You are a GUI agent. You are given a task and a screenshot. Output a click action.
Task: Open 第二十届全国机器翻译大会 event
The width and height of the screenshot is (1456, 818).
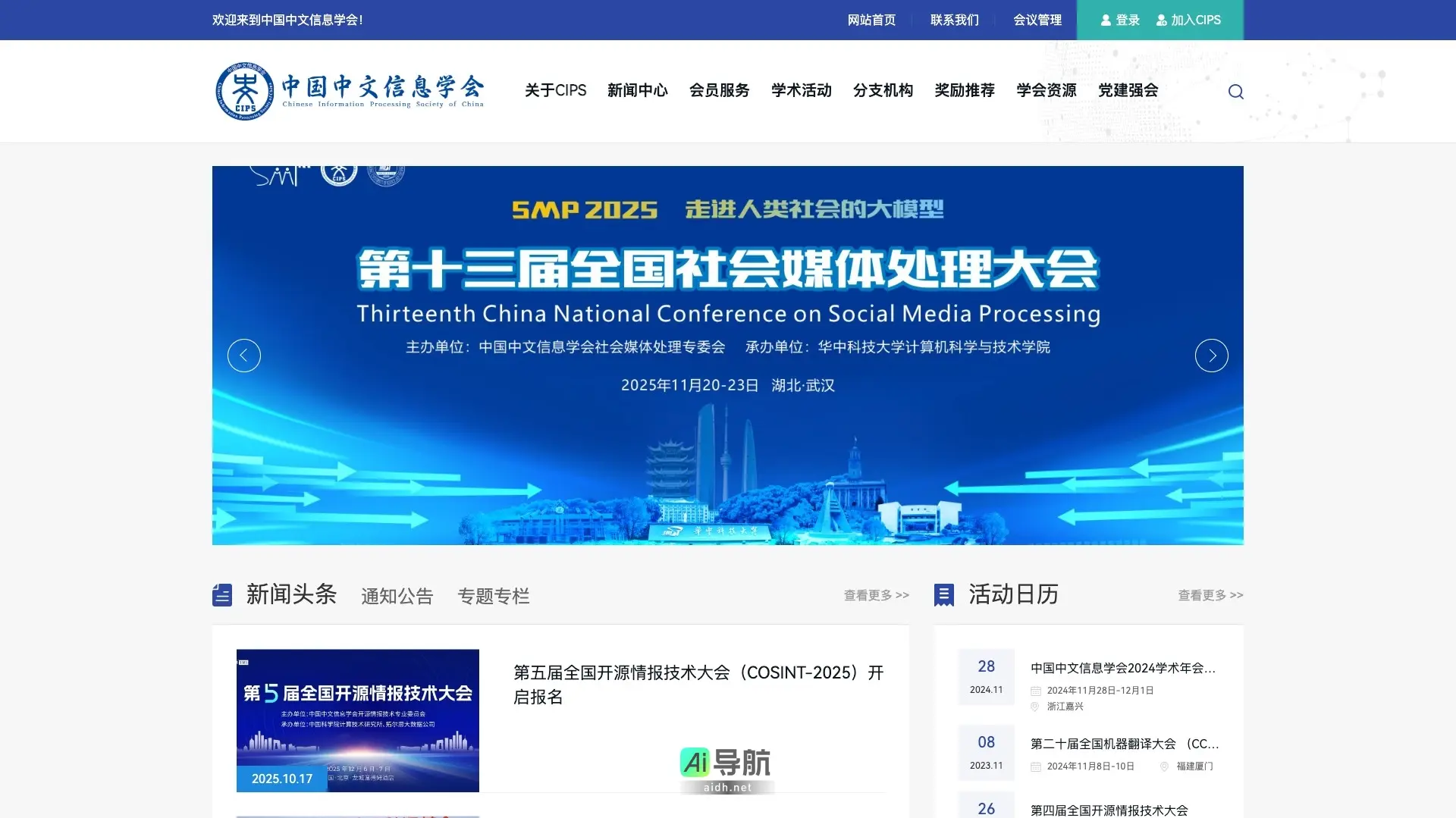click(1125, 744)
